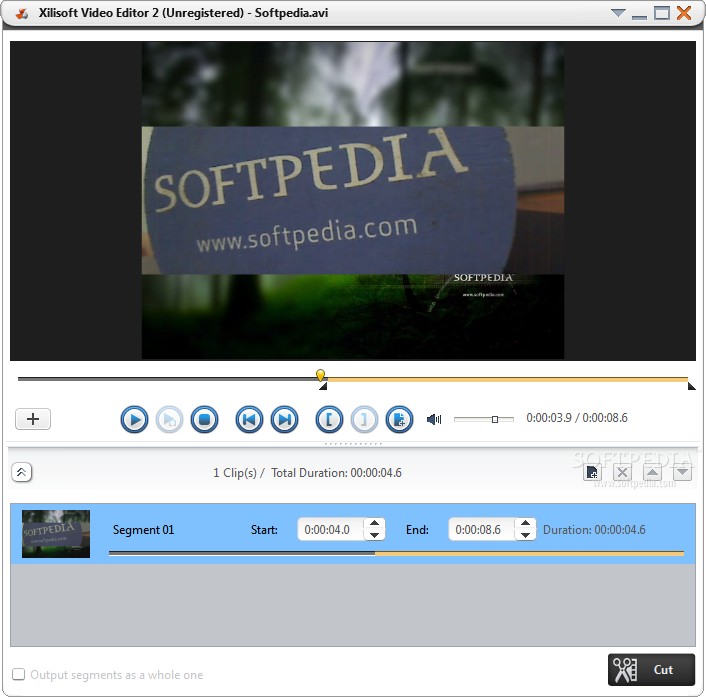Jump to previous frame button

249,420
